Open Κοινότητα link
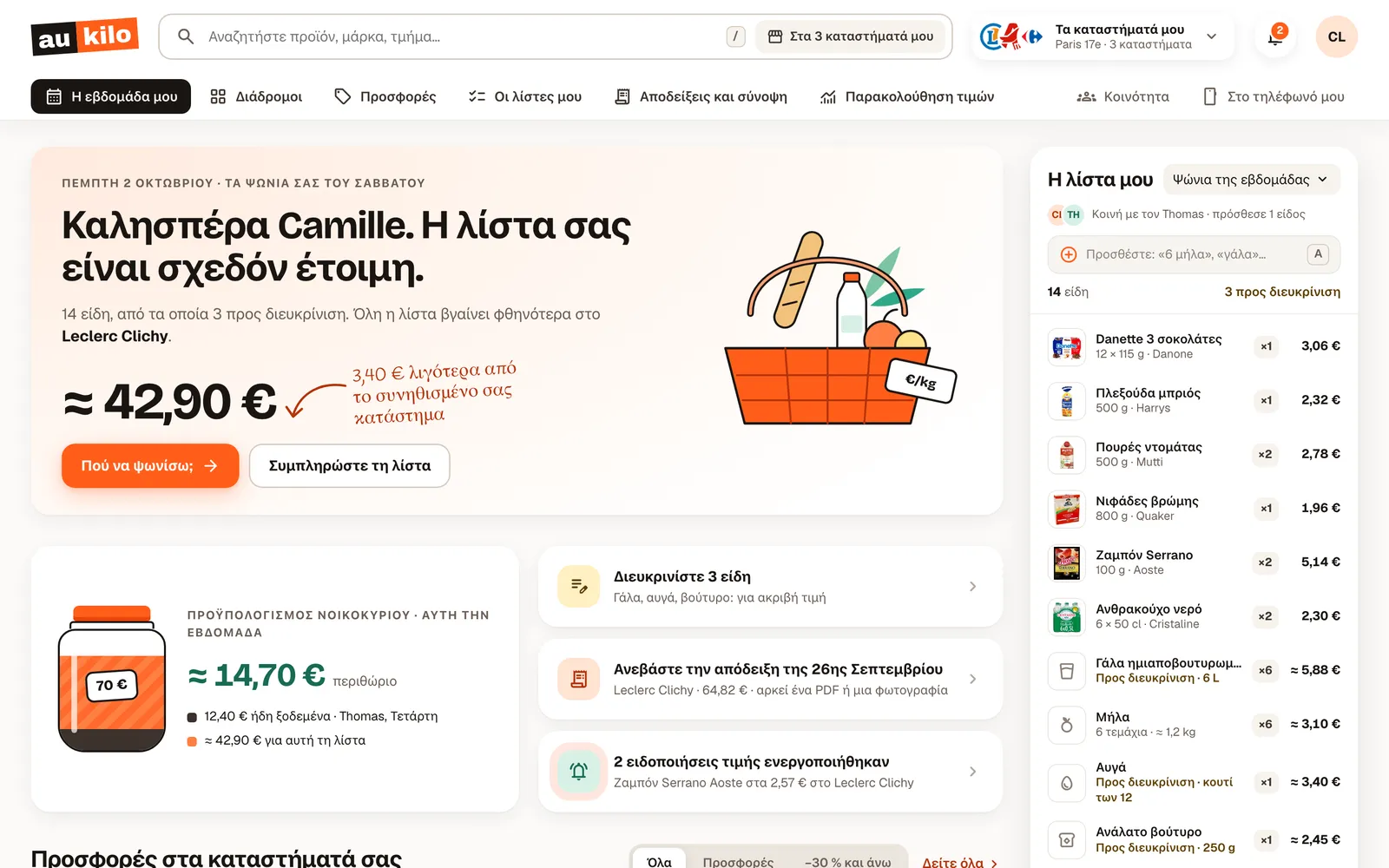 tap(1122, 96)
